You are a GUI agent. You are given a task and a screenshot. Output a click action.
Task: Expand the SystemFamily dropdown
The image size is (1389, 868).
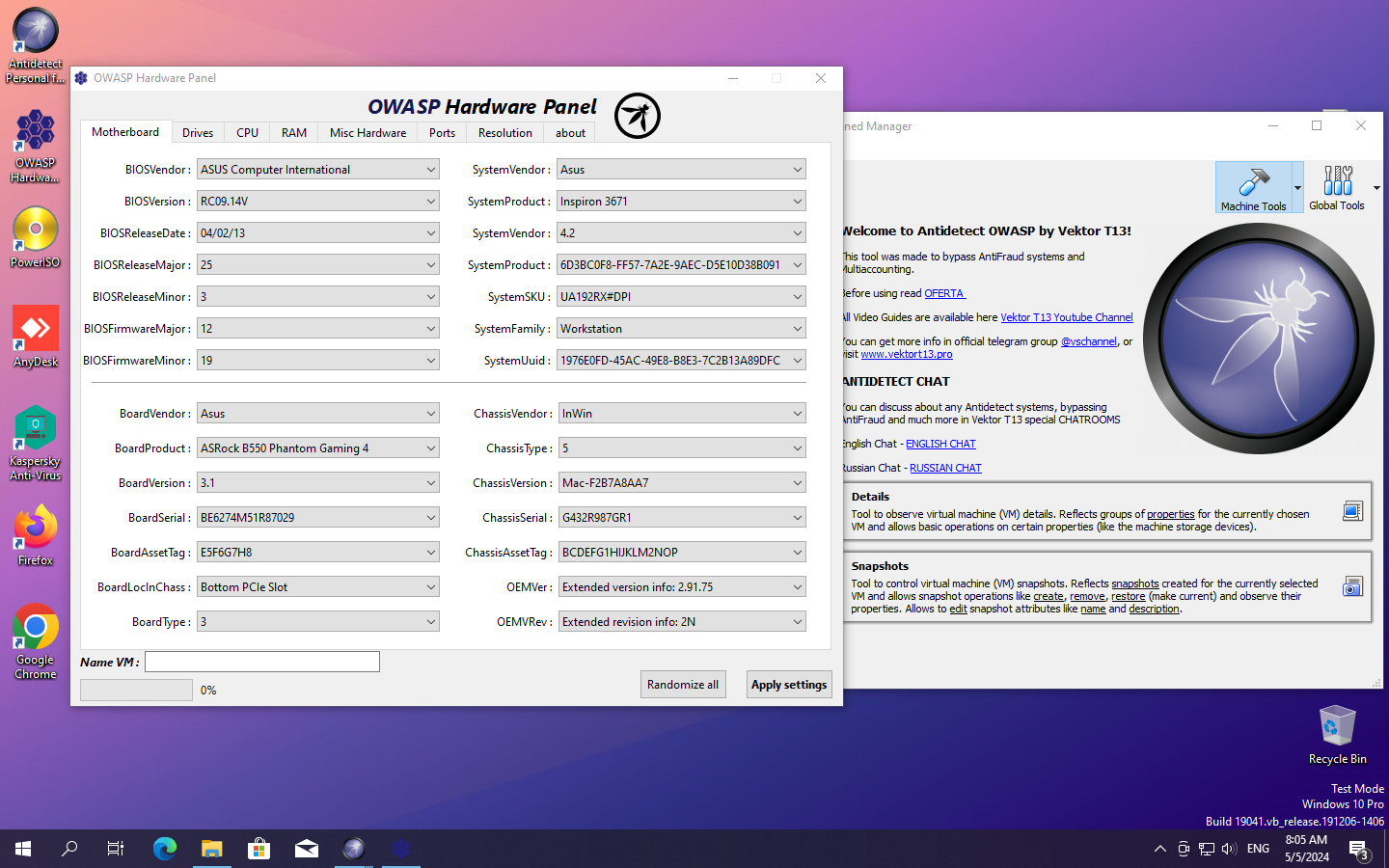tap(797, 329)
